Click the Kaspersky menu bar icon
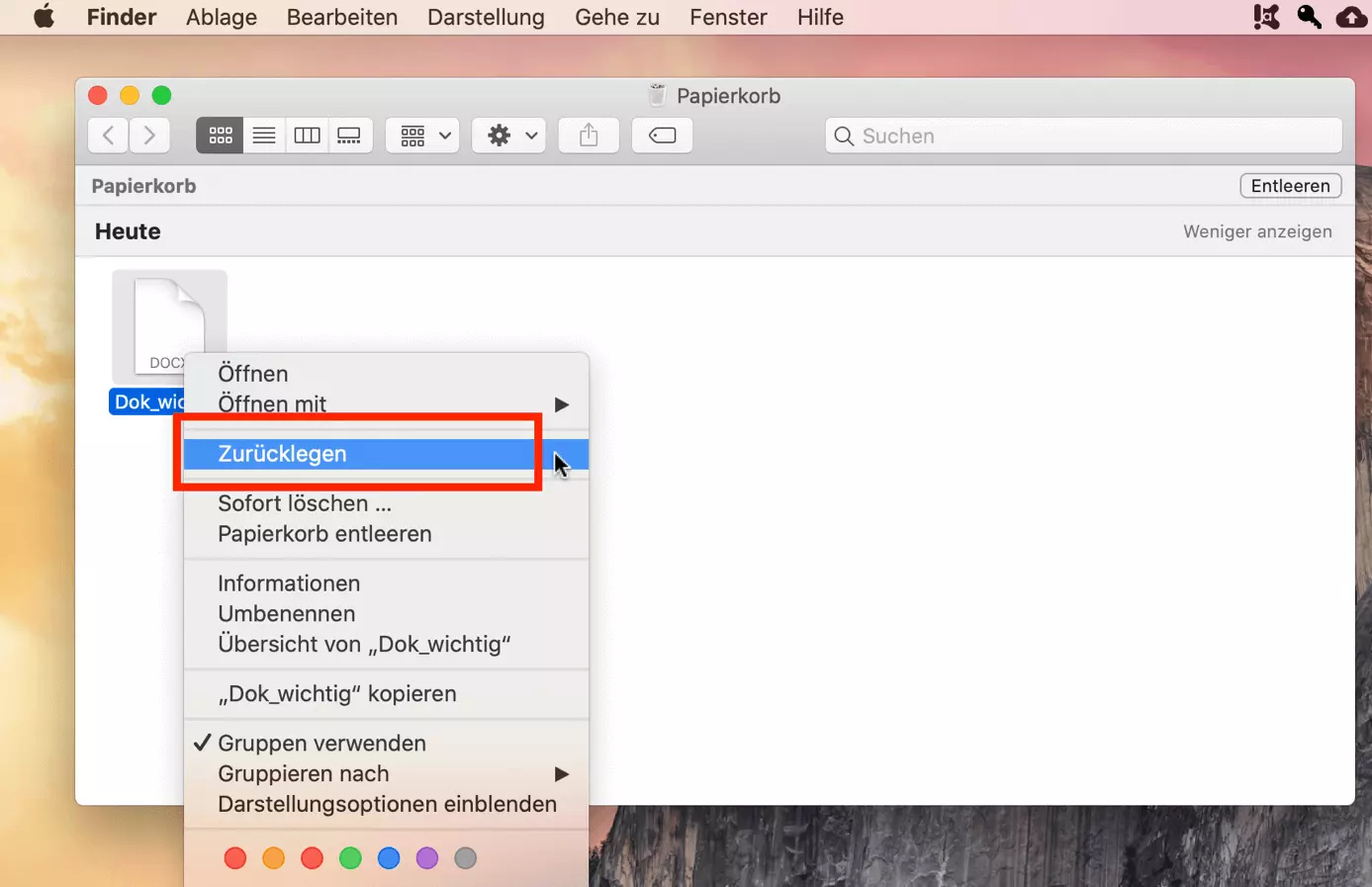The image size is (1372, 887). pos(1266,17)
